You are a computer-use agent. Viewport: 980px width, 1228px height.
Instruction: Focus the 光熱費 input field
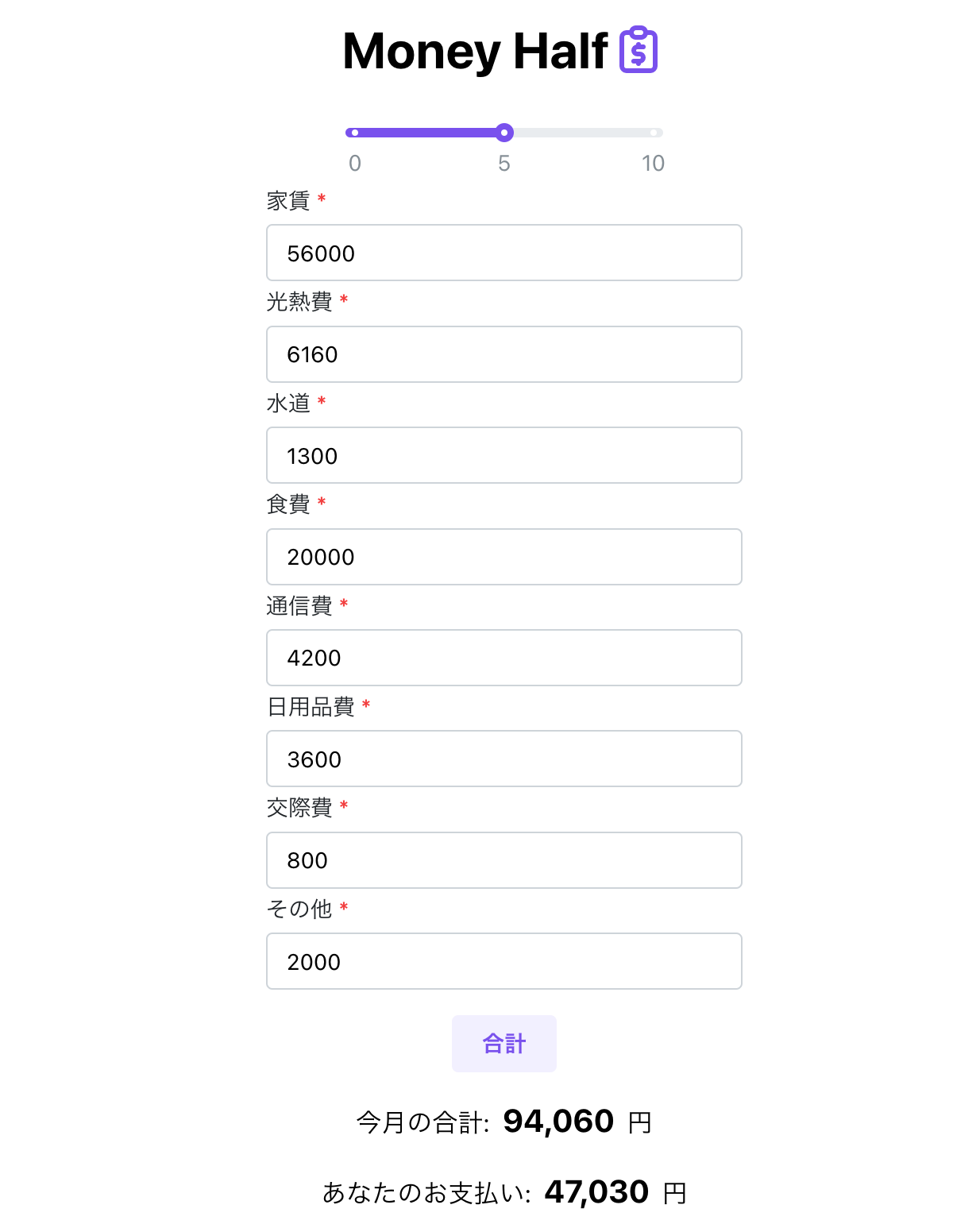pyautogui.click(x=504, y=354)
